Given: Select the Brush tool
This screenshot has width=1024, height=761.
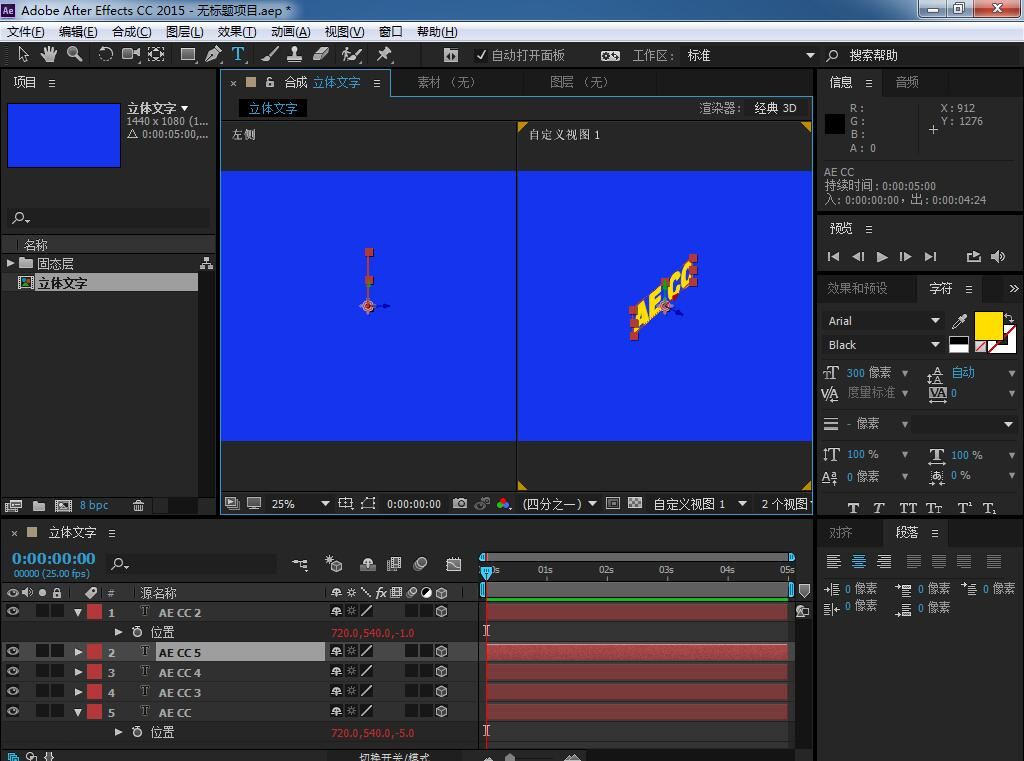Looking at the screenshot, I should pyautogui.click(x=269, y=54).
